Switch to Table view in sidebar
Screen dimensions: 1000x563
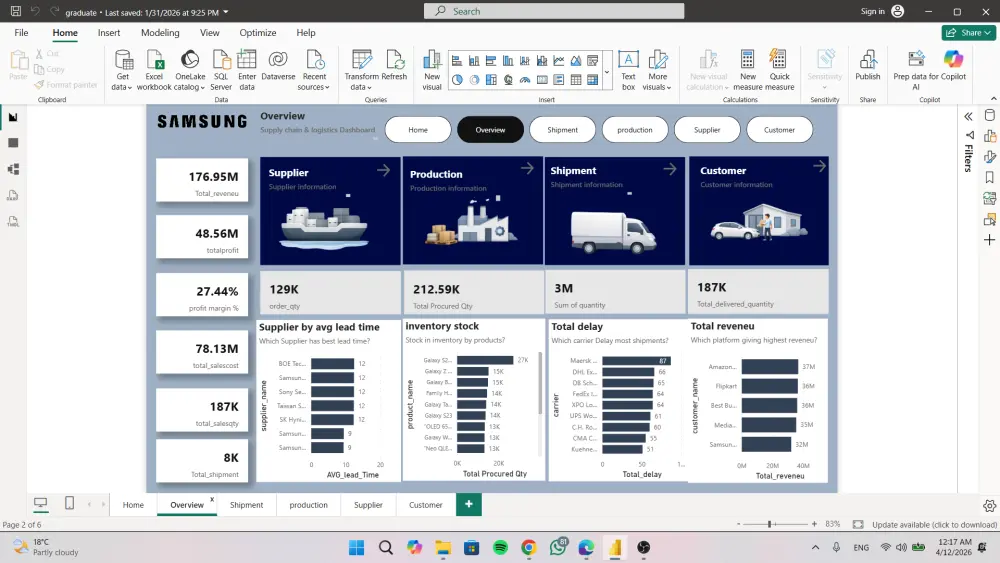pos(13,143)
